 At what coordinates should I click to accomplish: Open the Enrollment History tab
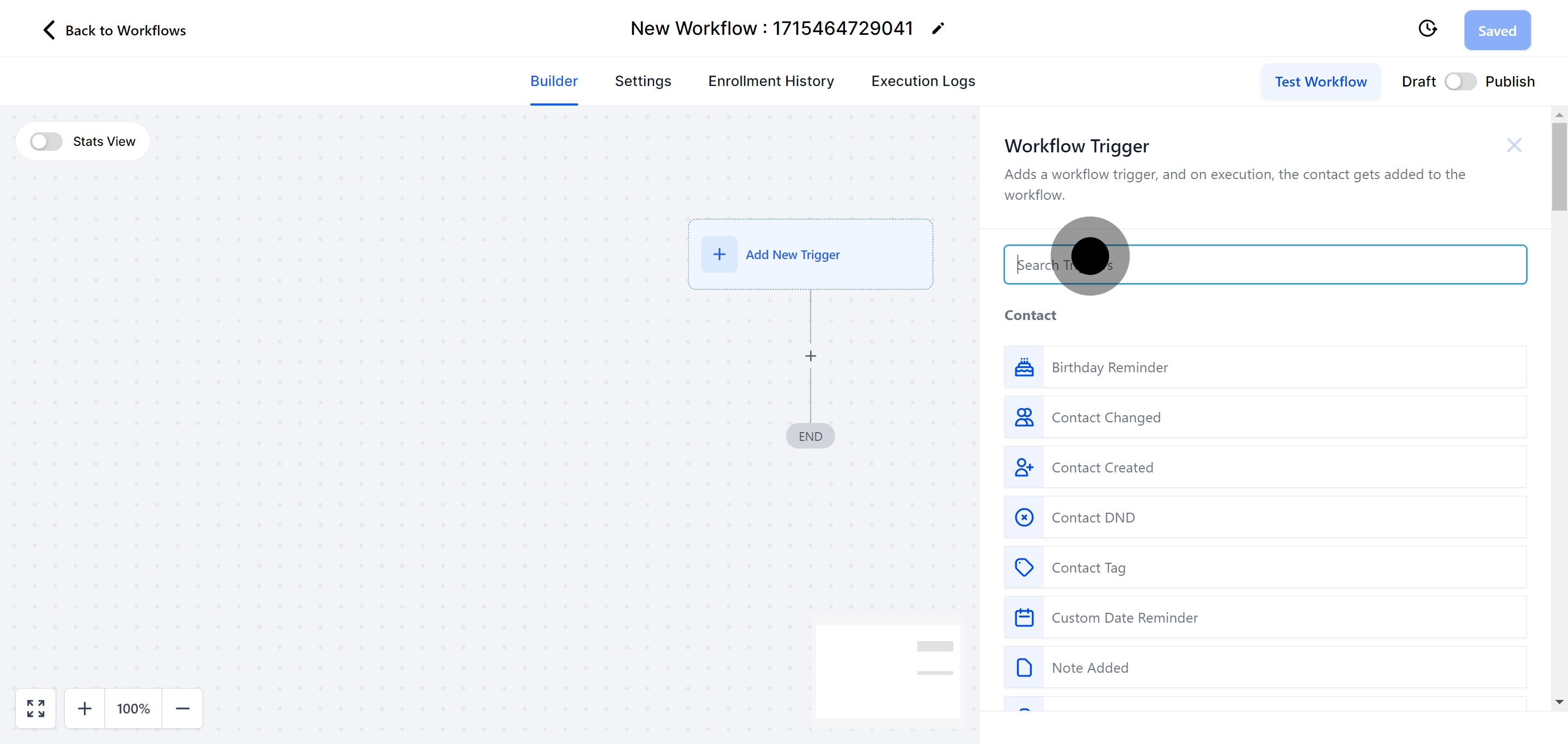pyautogui.click(x=770, y=81)
